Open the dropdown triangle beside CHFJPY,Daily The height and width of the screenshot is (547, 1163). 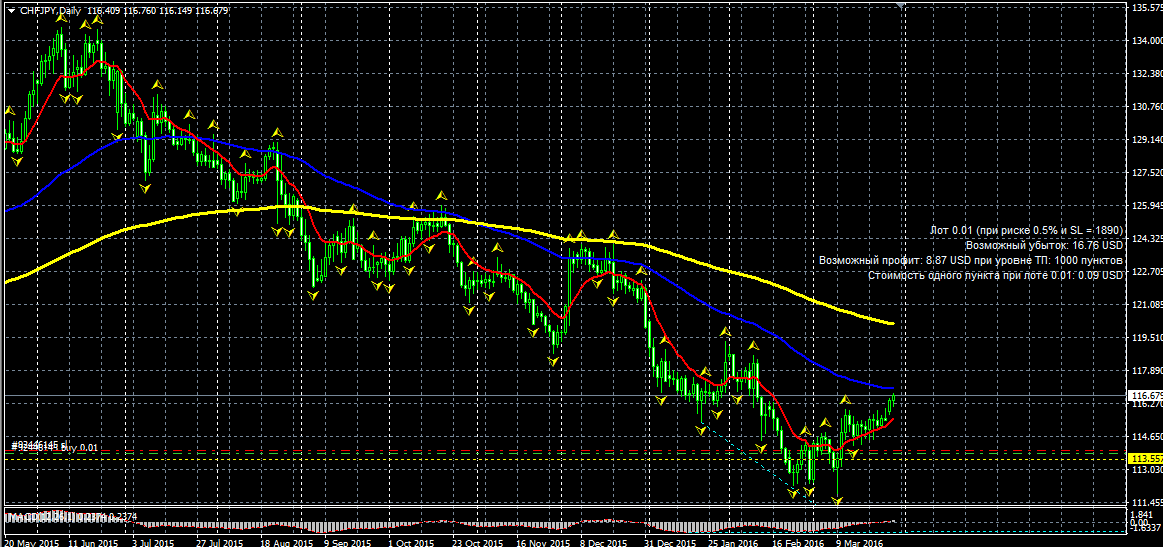tap(10, 10)
